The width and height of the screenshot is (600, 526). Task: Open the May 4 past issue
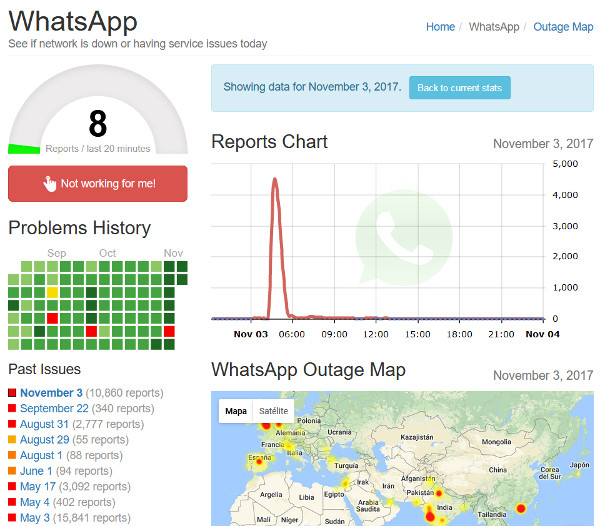tap(35, 502)
